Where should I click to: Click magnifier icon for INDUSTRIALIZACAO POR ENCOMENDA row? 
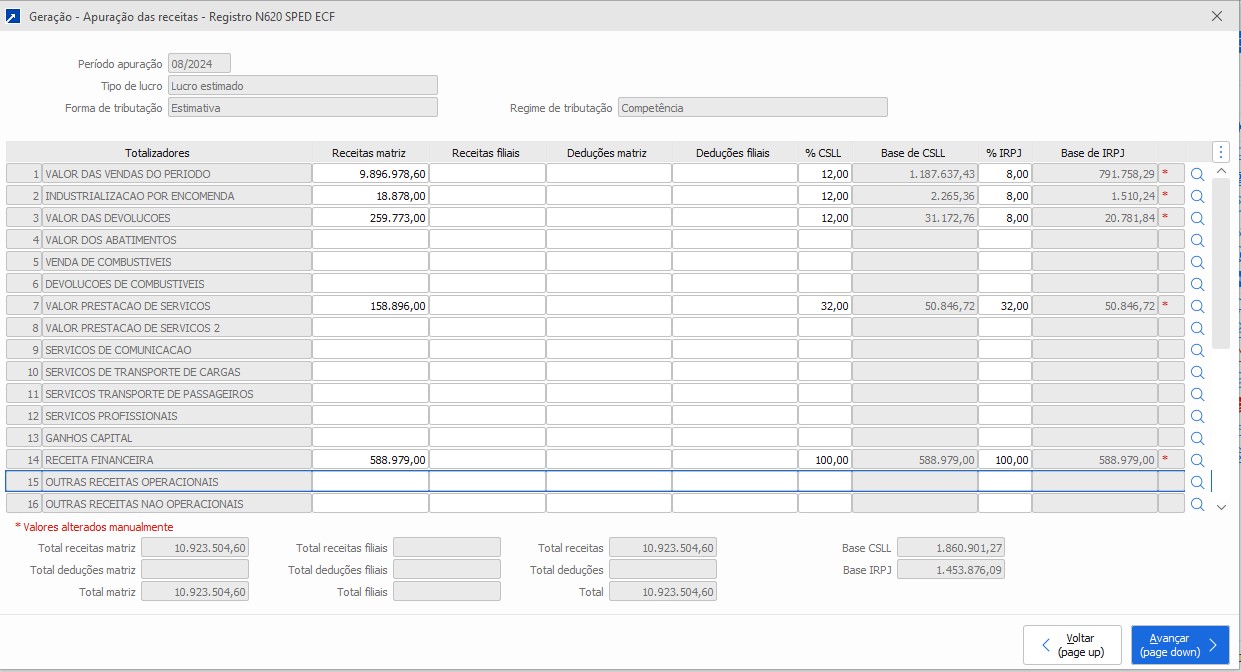click(x=1197, y=196)
